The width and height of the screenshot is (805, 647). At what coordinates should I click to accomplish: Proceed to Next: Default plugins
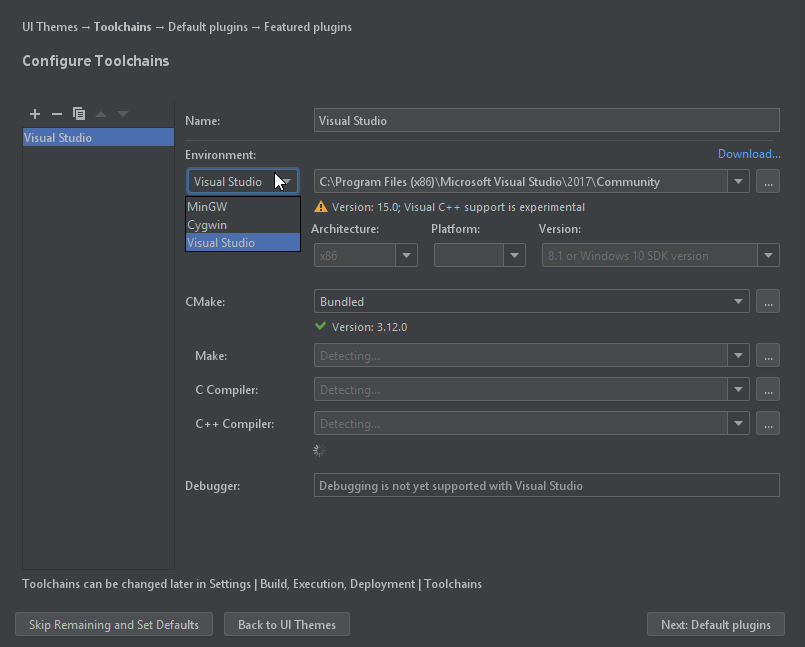(716, 624)
